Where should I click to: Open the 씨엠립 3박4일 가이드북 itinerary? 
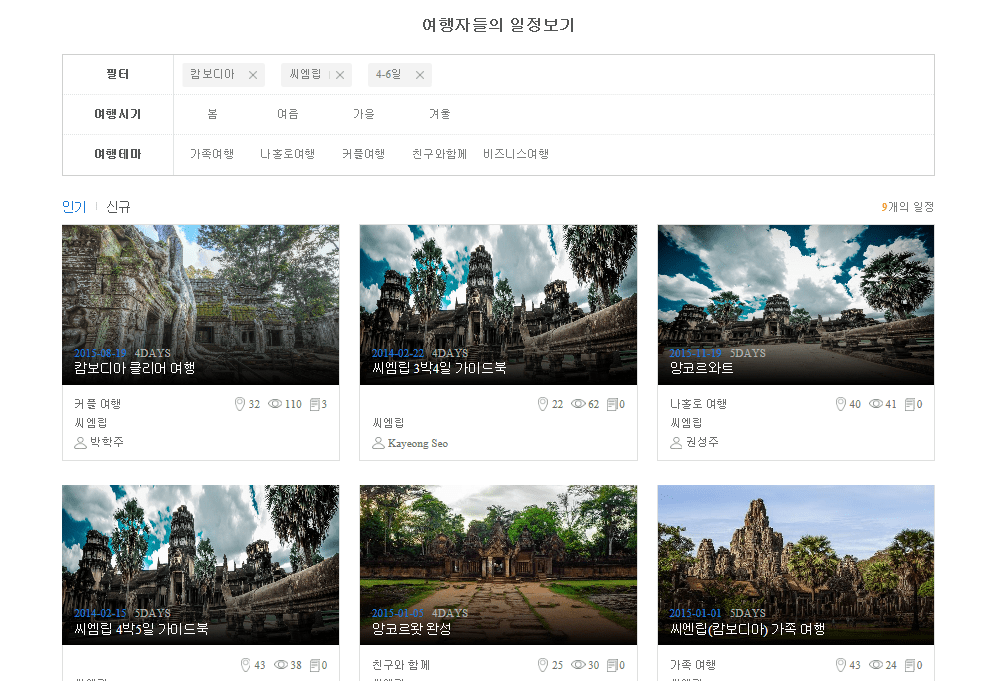tap(439, 368)
